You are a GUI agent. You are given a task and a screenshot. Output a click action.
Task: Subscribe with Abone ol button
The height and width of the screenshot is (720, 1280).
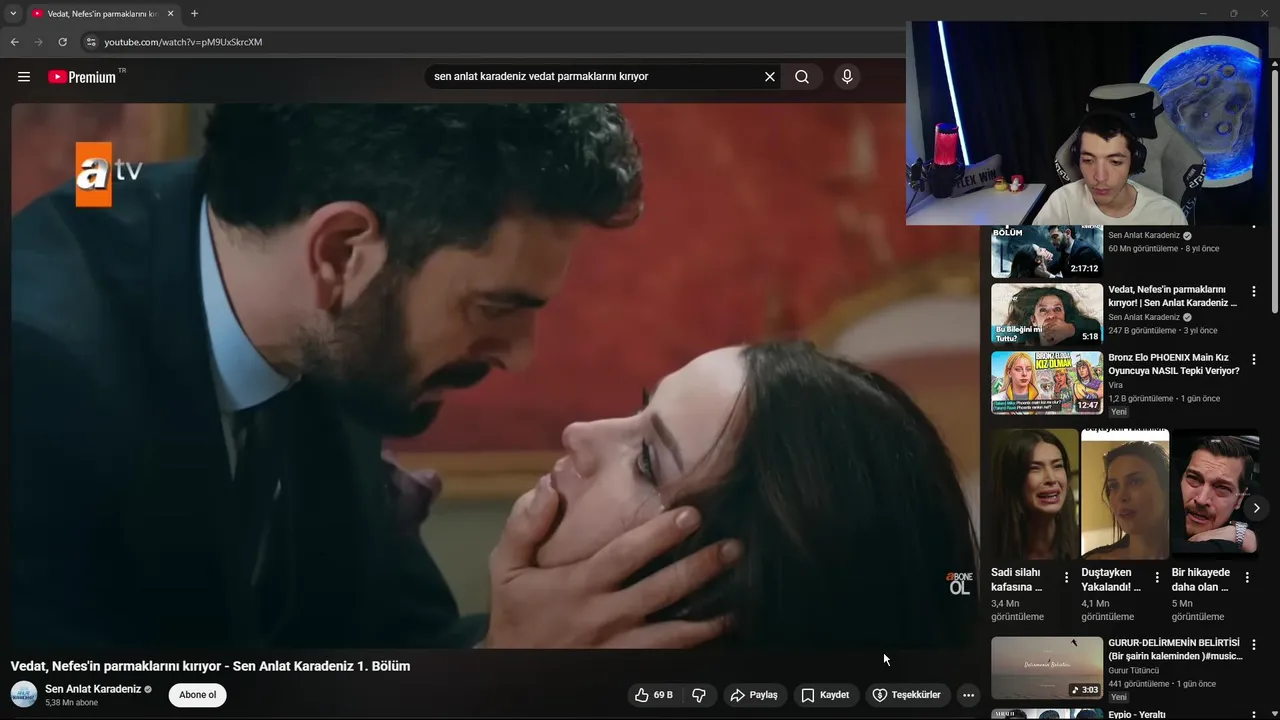coord(197,695)
